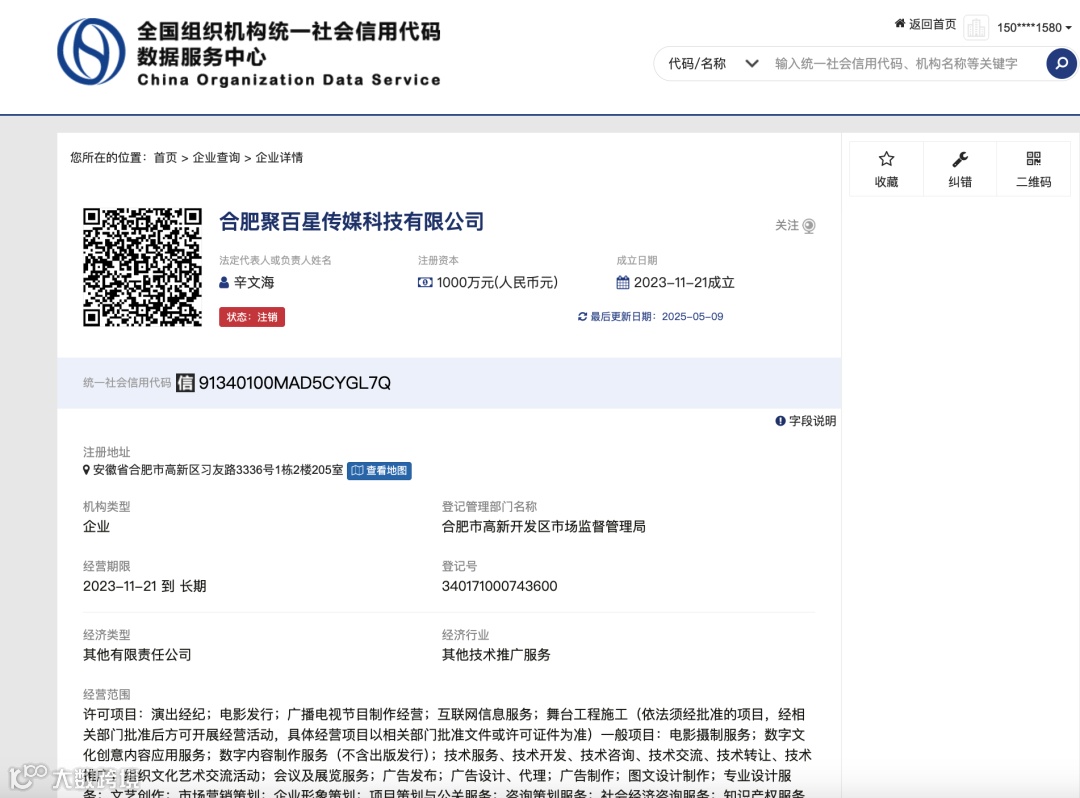Viewport: 1080px width, 798px height.
Task: Click the star 收藏 icon
Action: tap(886, 159)
